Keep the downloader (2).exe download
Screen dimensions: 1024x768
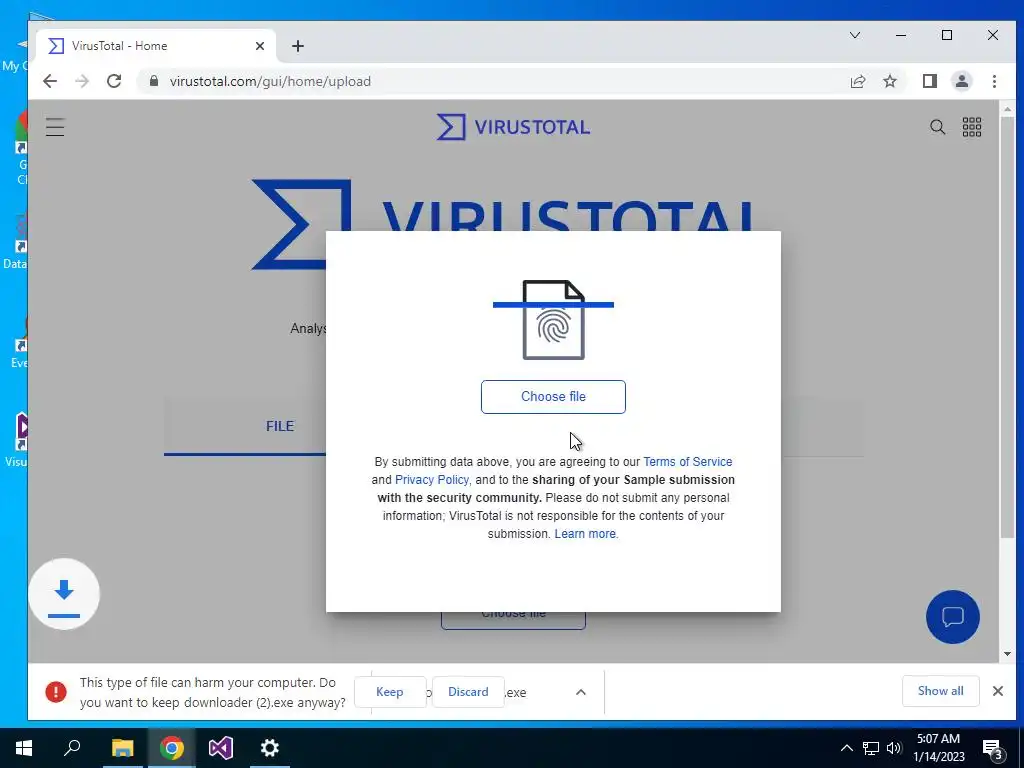tap(390, 692)
